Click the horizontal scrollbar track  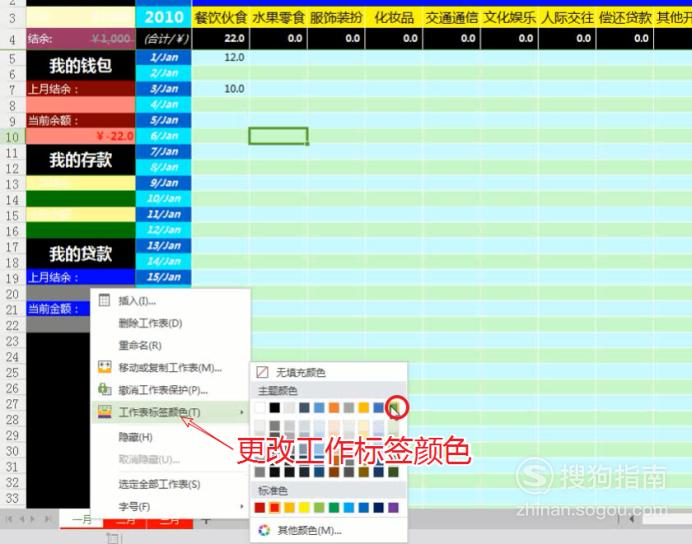point(666,519)
